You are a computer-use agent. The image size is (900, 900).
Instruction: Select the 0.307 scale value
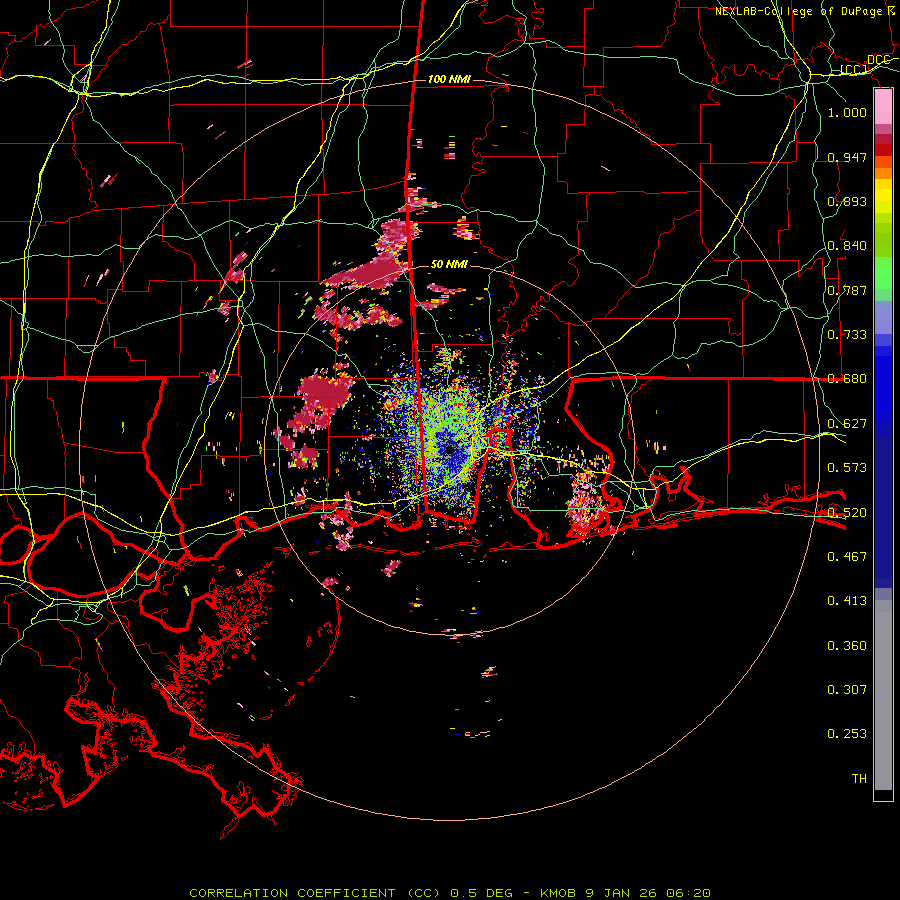847,690
